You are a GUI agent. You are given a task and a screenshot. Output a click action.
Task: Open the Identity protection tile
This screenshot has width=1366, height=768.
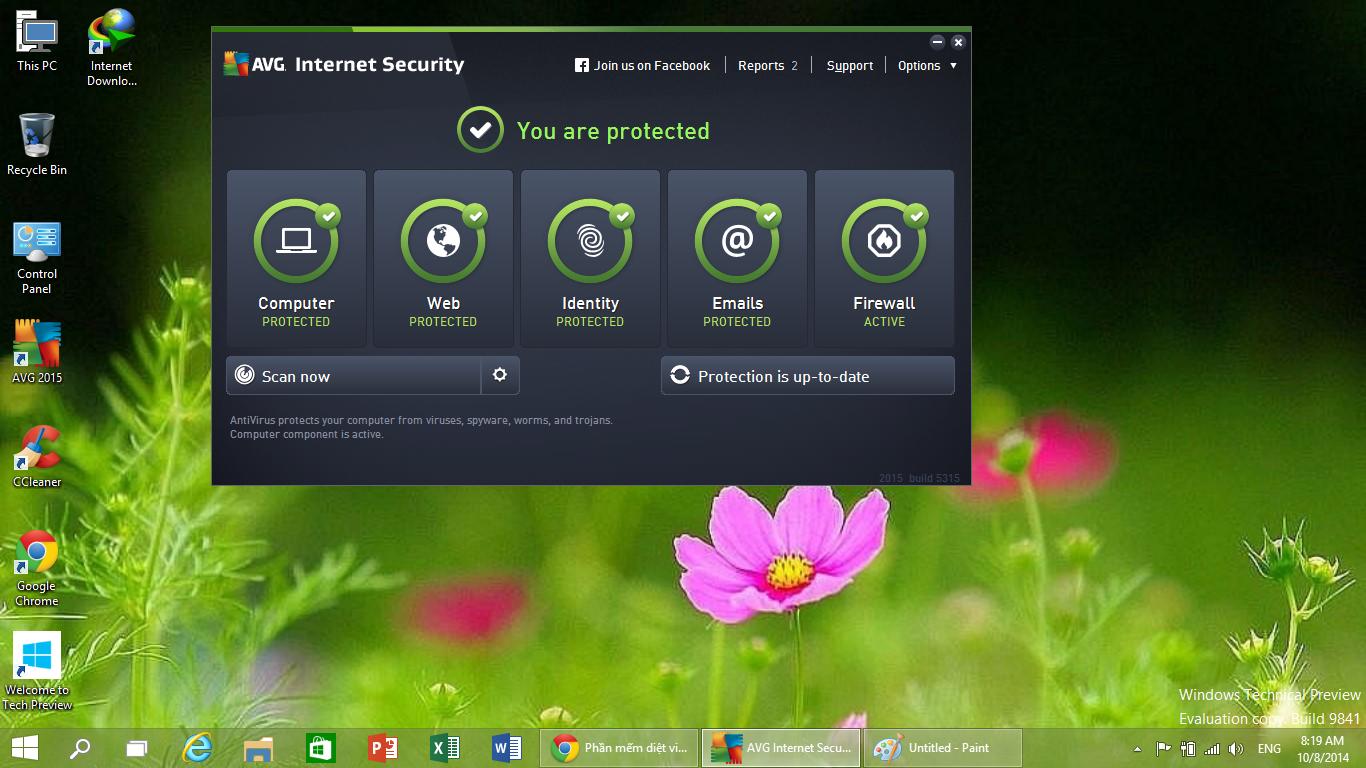coord(590,258)
